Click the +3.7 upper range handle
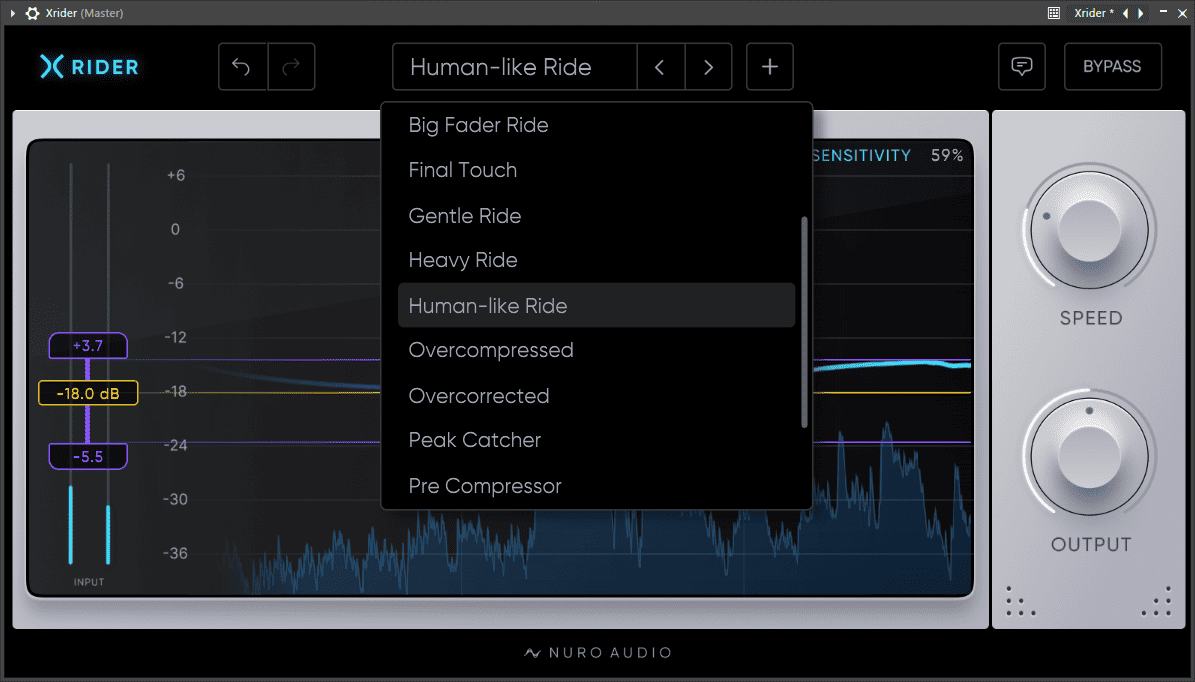1195x682 pixels. click(88, 346)
